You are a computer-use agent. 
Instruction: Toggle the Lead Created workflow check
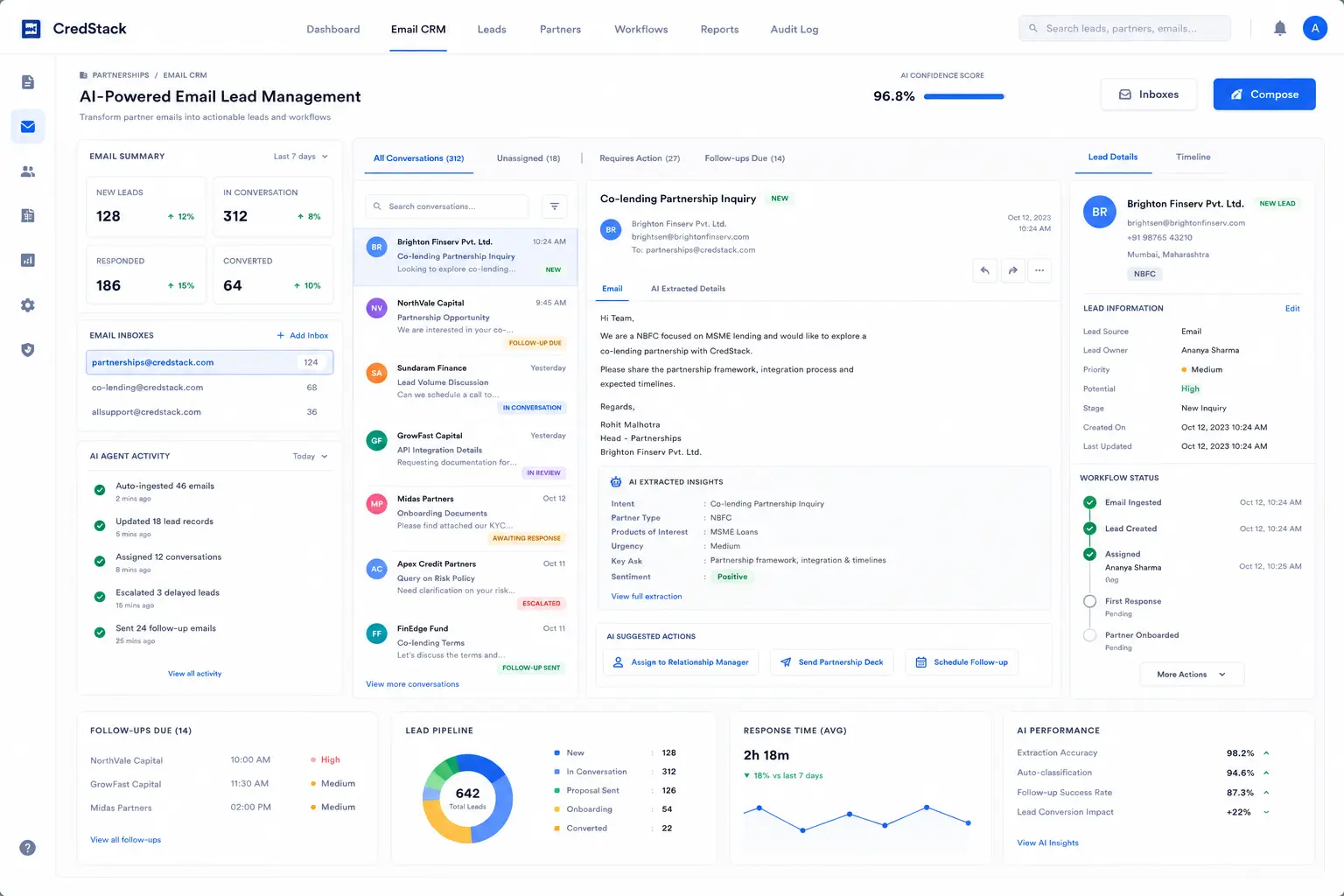pos(1090,528)
